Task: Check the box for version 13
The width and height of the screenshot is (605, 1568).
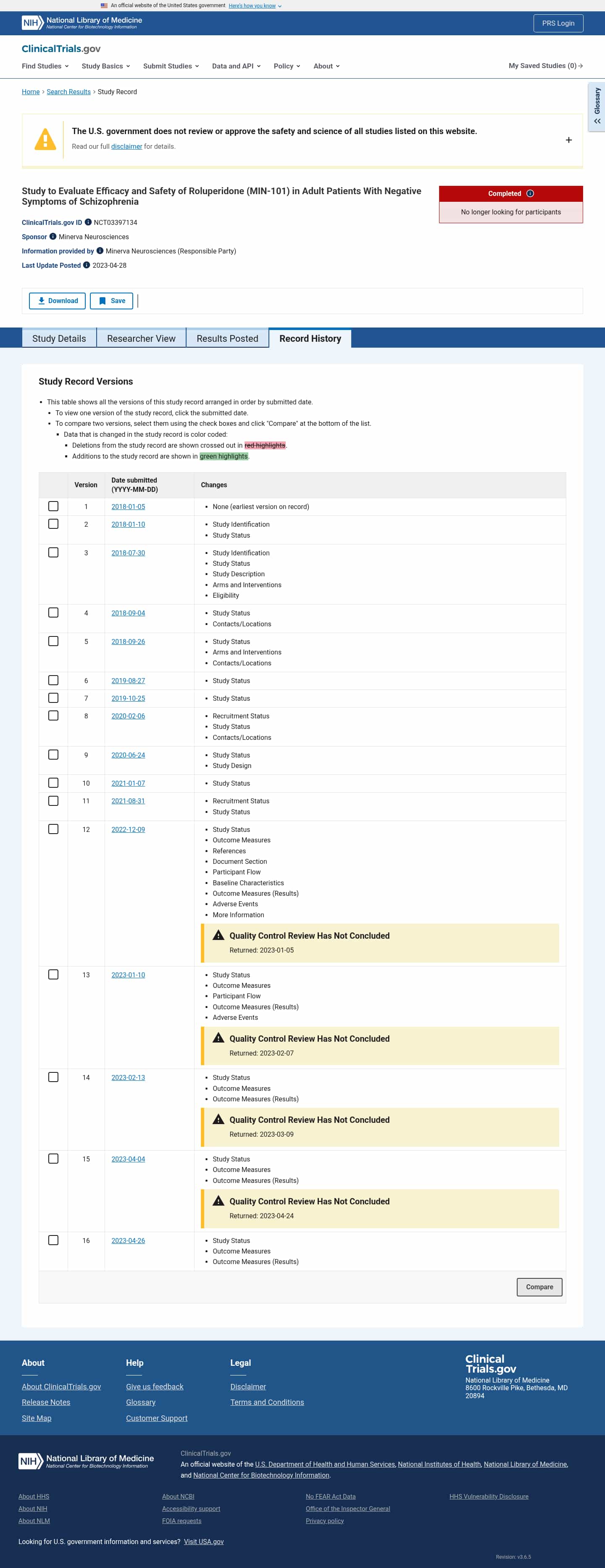Action: point(53,974)
